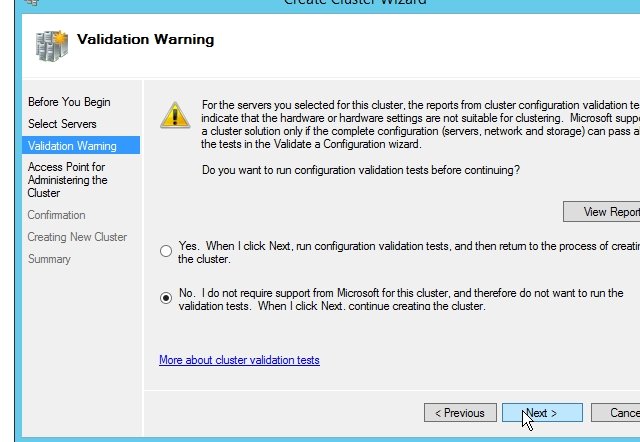
Task: Select the Yes run validation tests option
Action: point(166,251)
